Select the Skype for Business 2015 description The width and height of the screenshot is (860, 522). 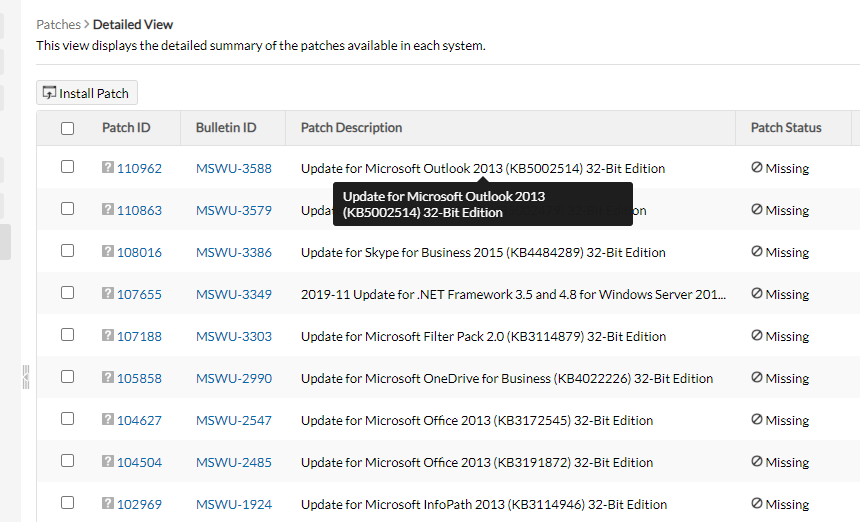(x=483, y=252)
